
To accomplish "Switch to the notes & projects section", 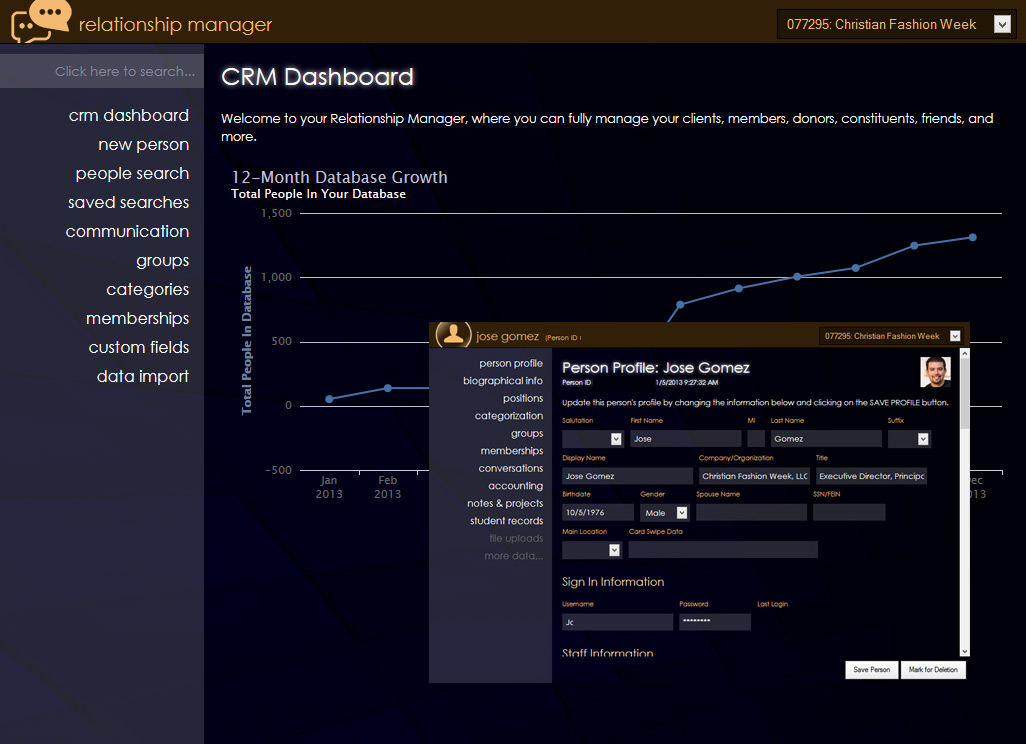I will [504, 504].
